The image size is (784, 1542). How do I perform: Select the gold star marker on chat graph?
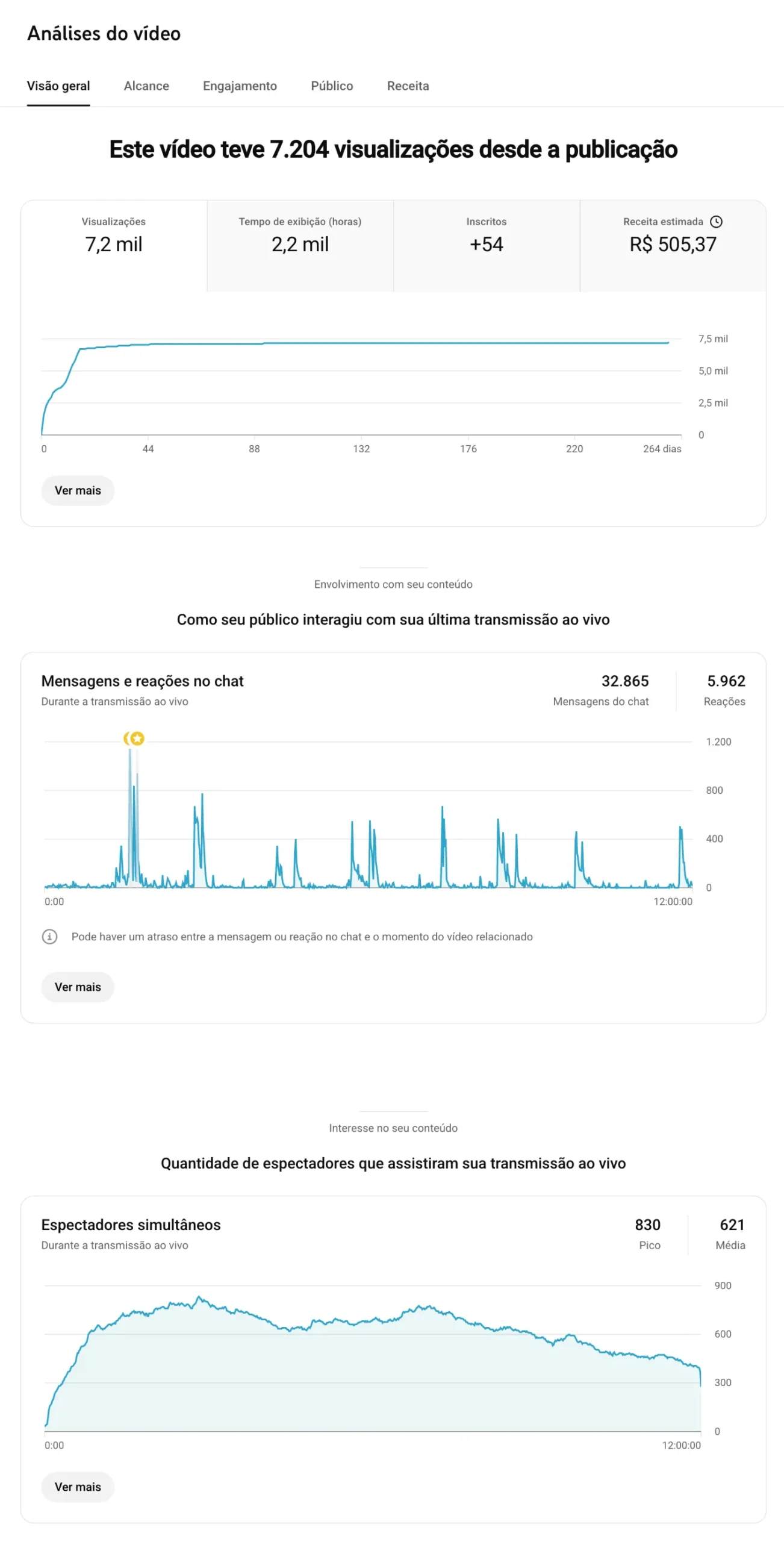pos(137,738)
